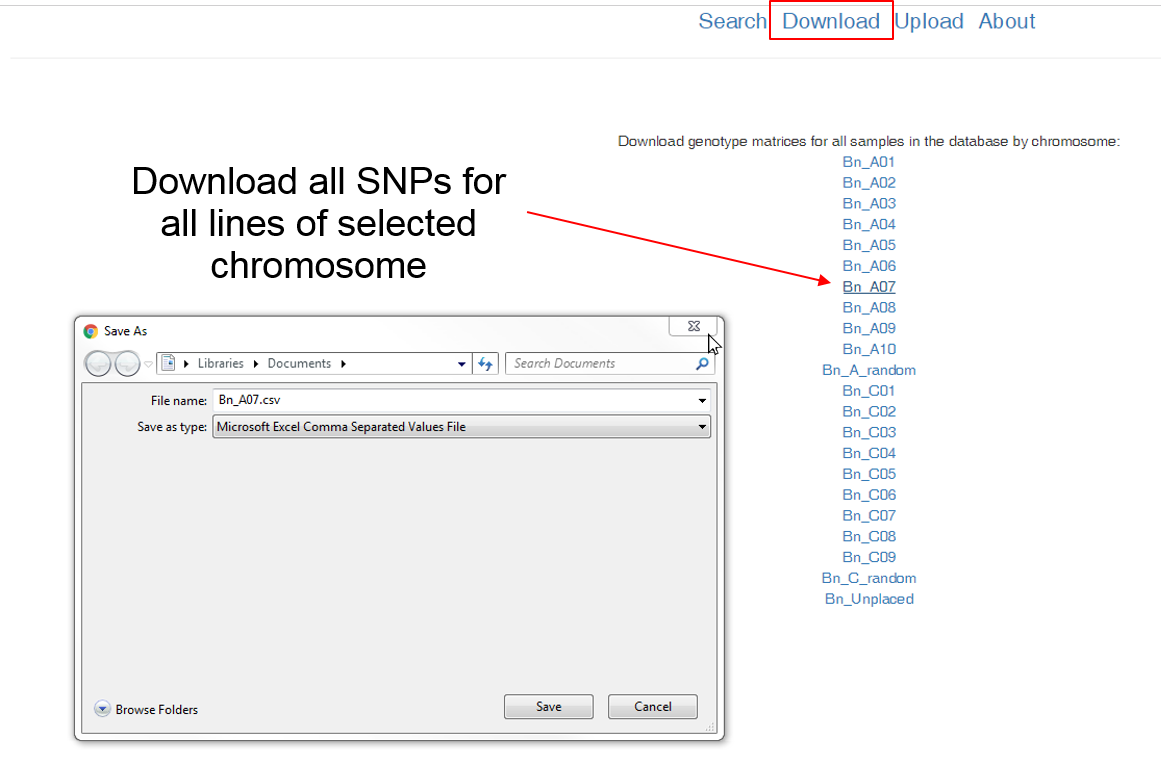Close the Save As dialog
Image resolution: width=1161 pixels, height=770 pixels.
pos(693,326)
